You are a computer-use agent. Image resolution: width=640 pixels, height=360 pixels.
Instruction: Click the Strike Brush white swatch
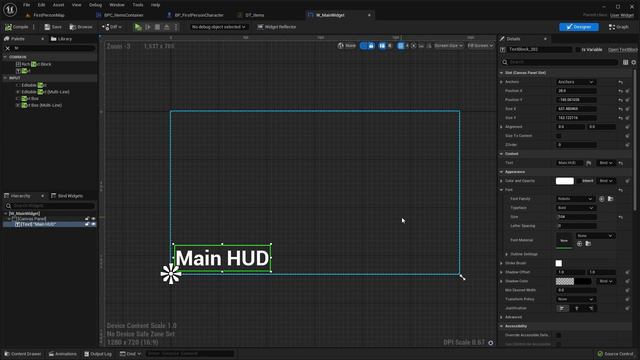[558, 263]
